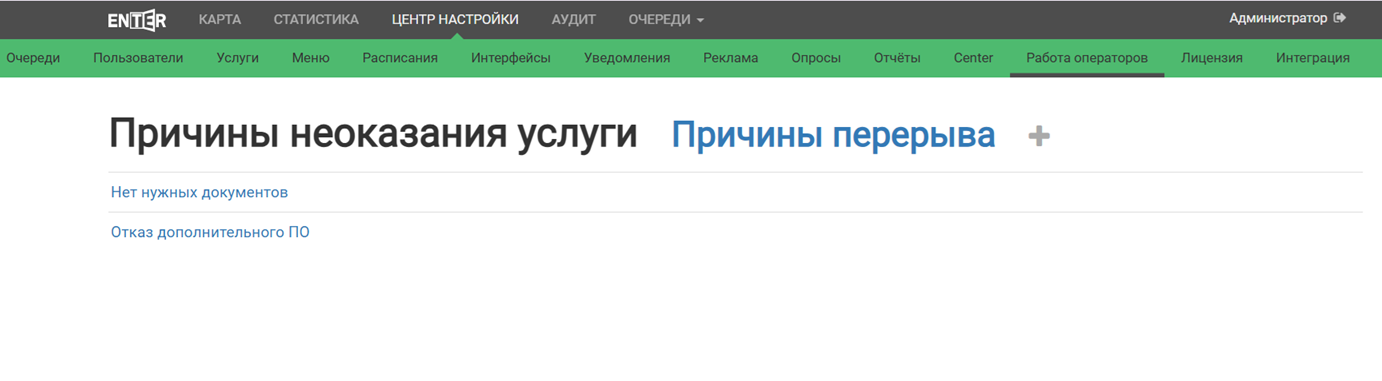Go to the Отчёты tab
The width and height of the screenshot is (1382, 381).
[897, 58]
